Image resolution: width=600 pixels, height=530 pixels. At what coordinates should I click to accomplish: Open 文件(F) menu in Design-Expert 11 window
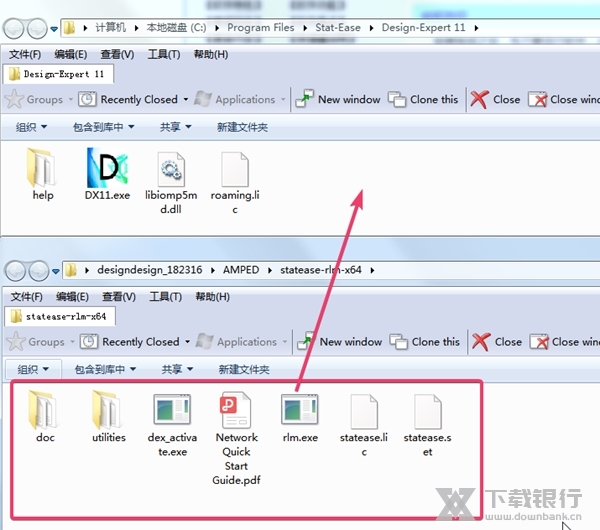coord(25,55)
